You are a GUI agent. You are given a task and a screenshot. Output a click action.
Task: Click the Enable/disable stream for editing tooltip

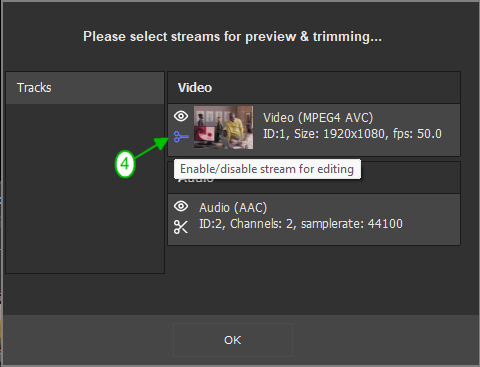[267, 169]
